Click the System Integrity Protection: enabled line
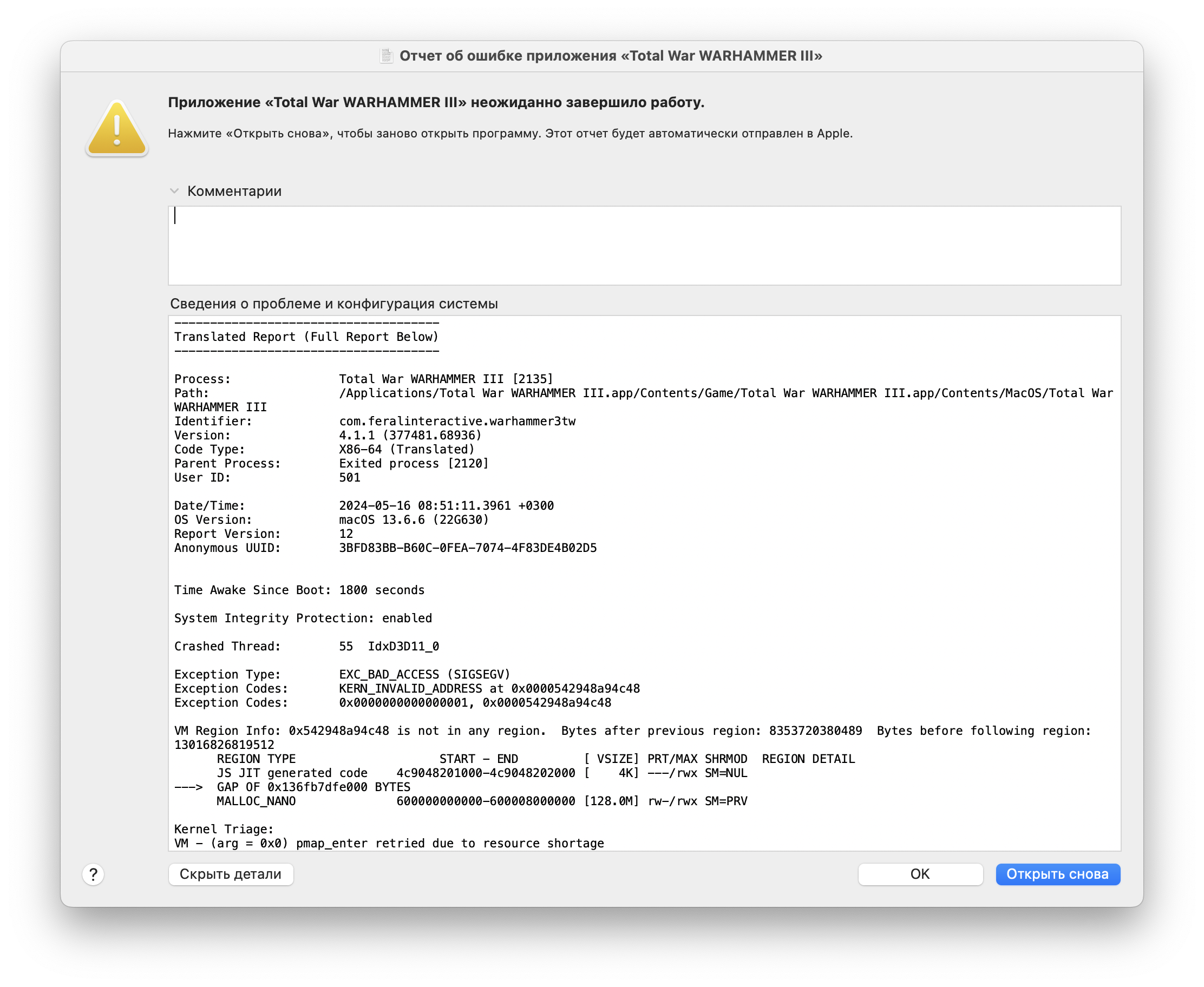 tap(303, 618)
